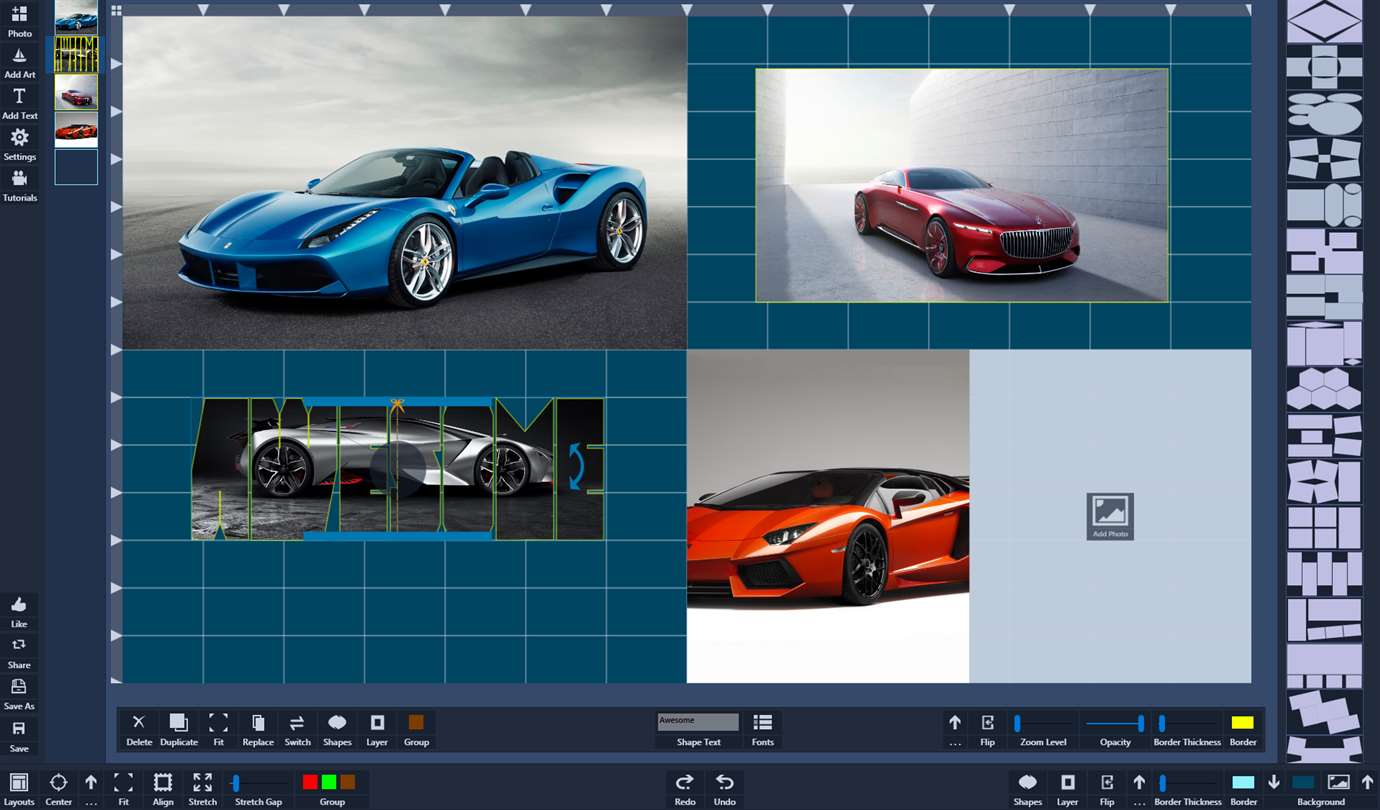
Task: Duplicate the selected item
Action: tap(179, 729)
